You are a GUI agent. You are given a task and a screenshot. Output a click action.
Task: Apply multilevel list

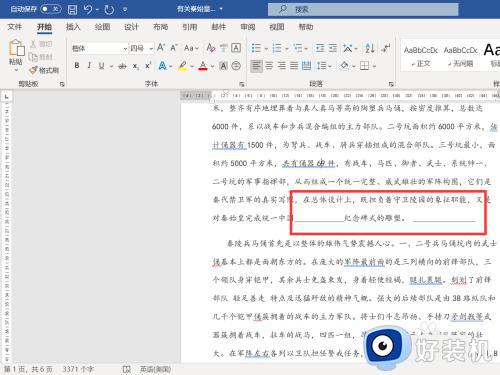[x=298, y=48]
